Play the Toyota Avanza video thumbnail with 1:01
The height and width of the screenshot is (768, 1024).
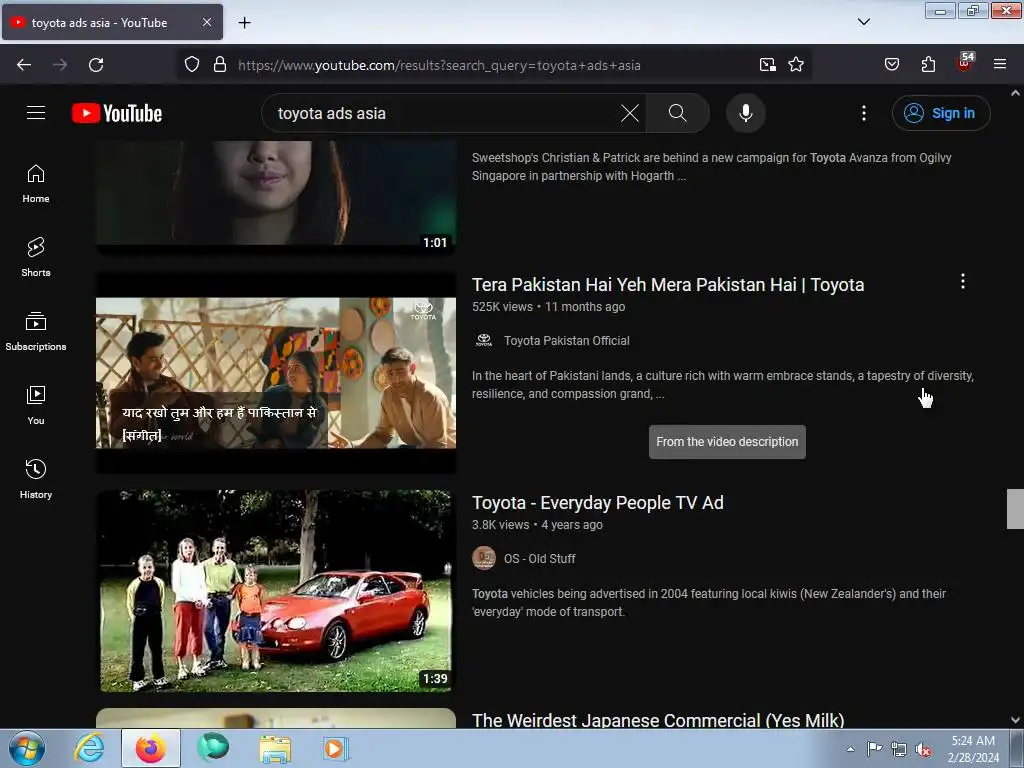(276, 198)
